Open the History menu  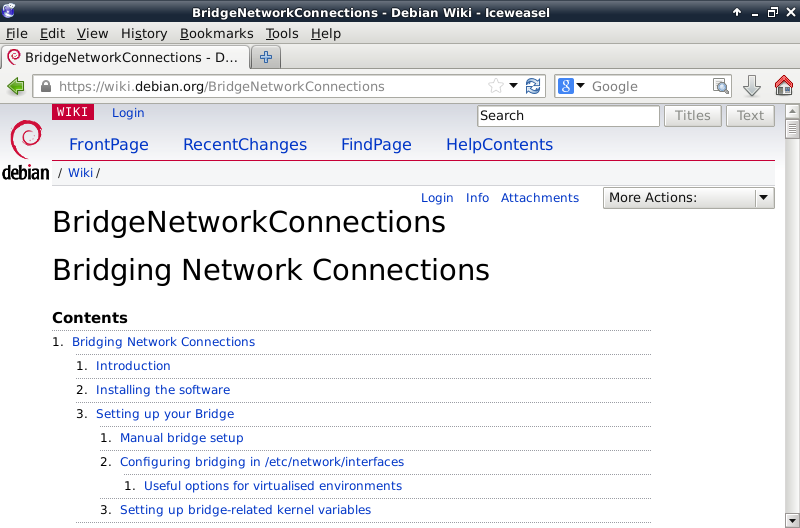point(144,33)
